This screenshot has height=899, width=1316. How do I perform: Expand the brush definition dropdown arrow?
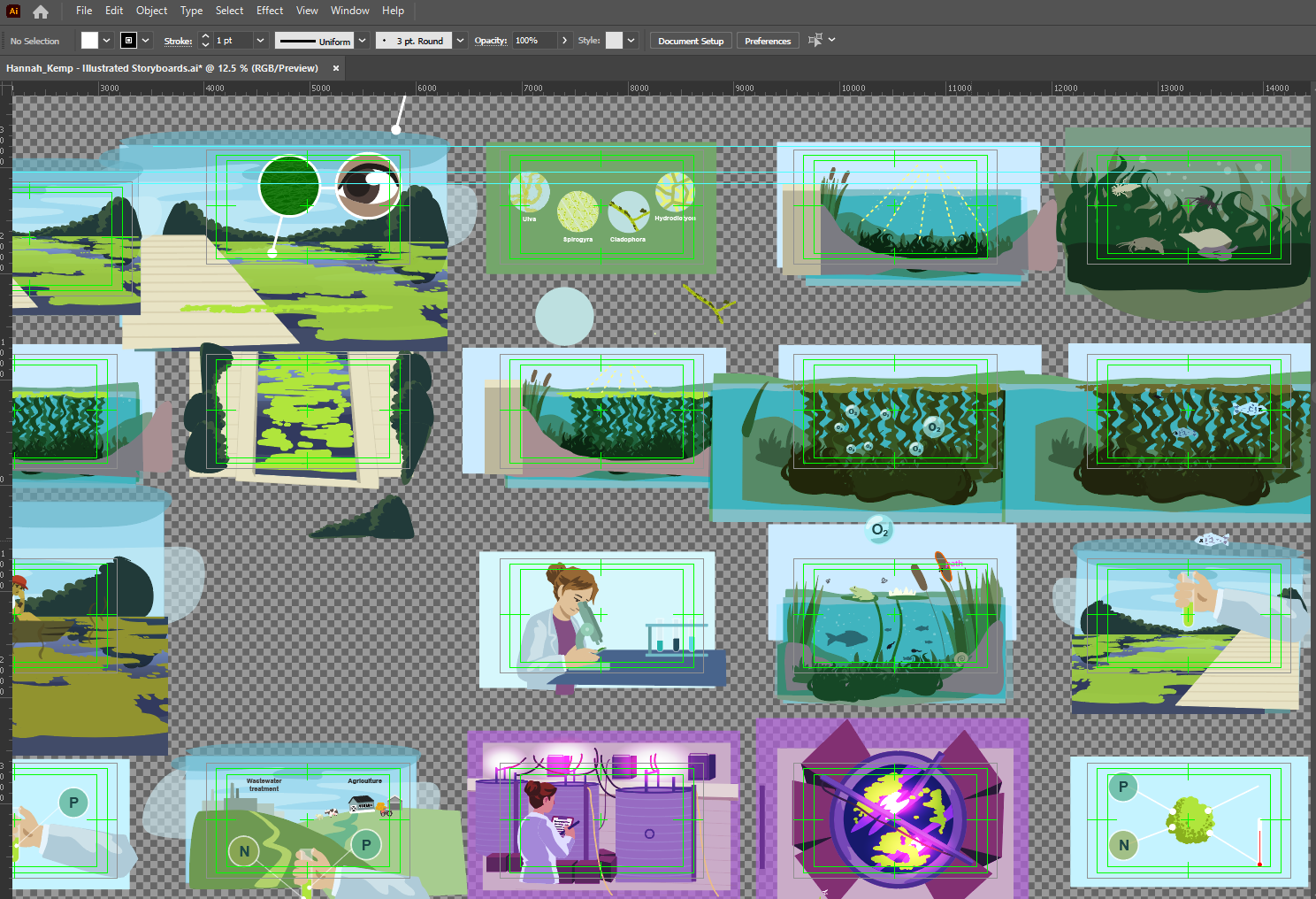(460, 41)
